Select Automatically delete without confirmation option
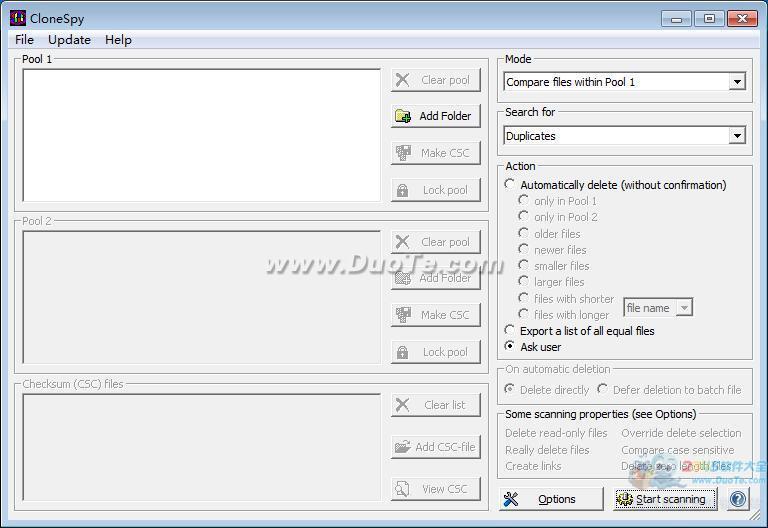 click(510, 184)
